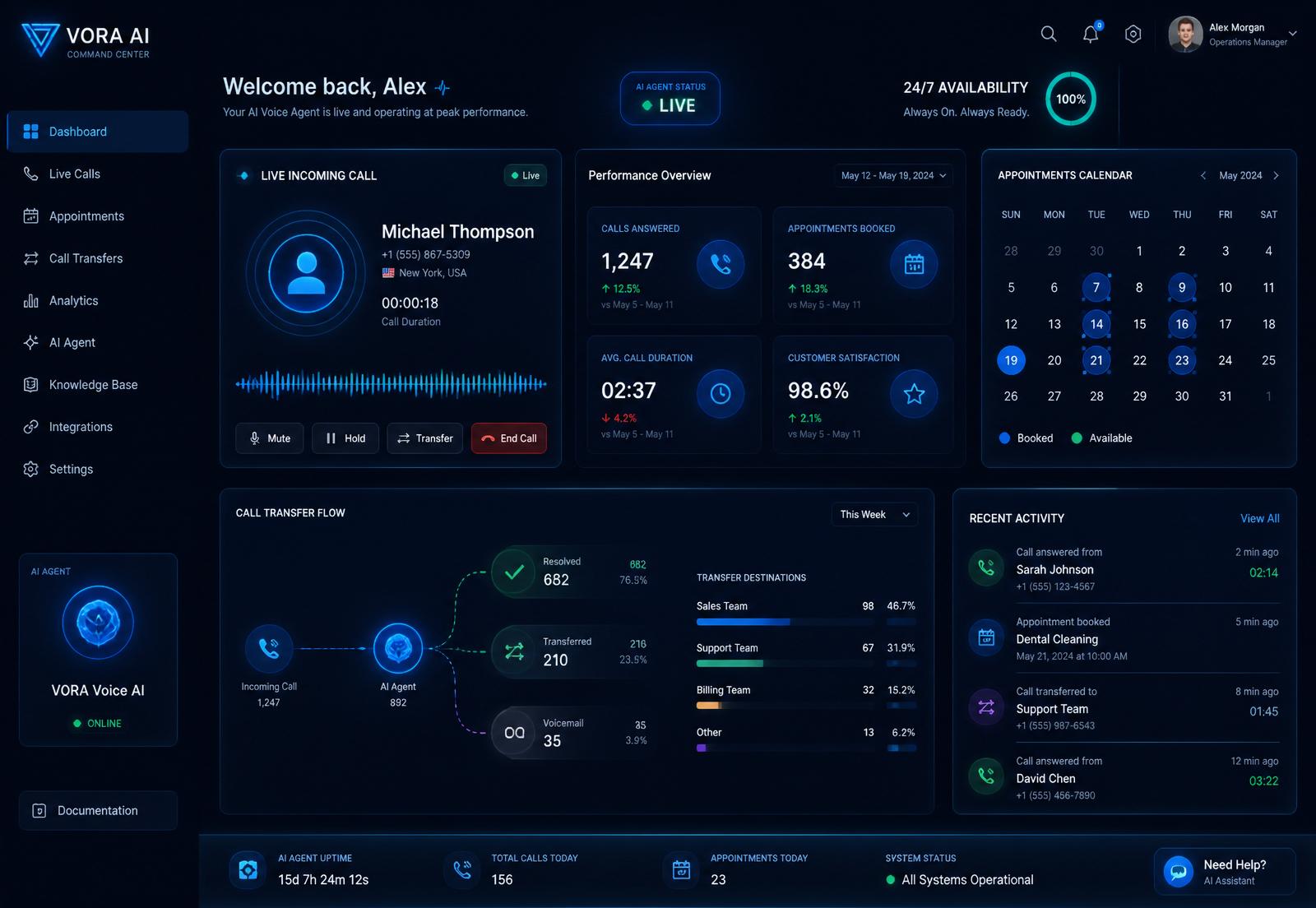This screenshot has height=908, width=1316.
Task: Open the Need Help AI Assistant chat
Action: 1225,872
